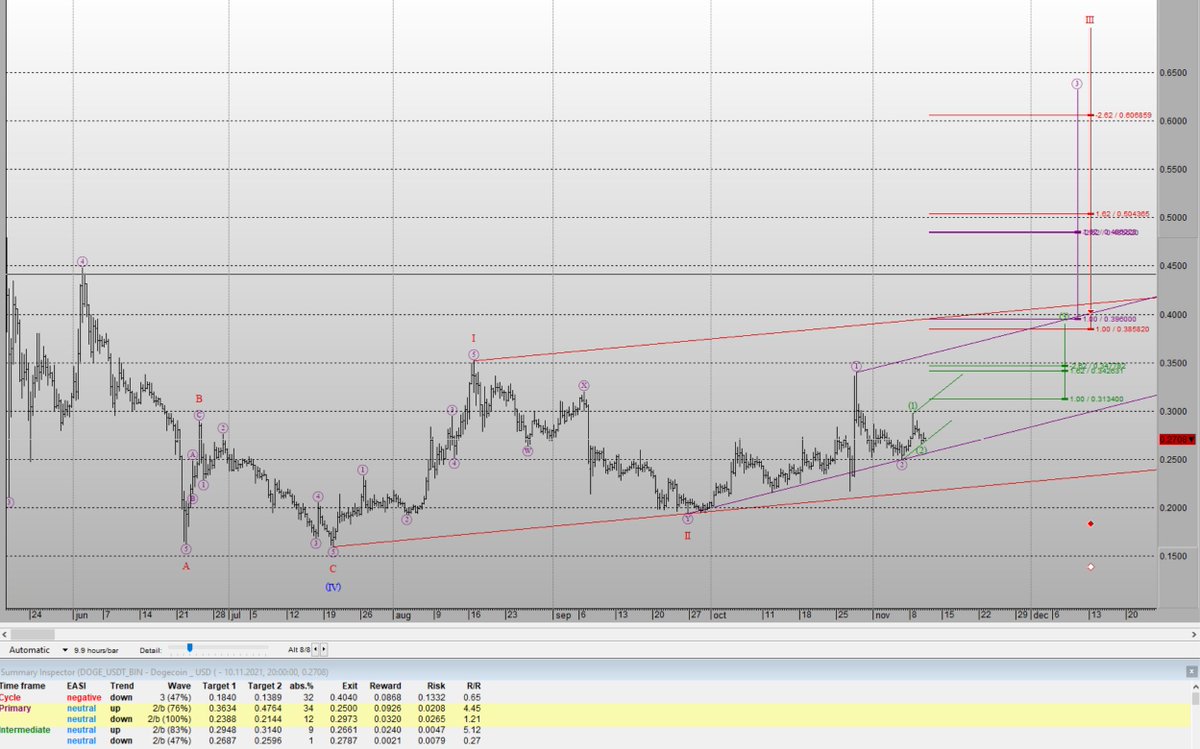The width and height of the screenshot is (1200, 749).
Task: Click the '2/b (100%)' wave cell
Action: (168, 719)
